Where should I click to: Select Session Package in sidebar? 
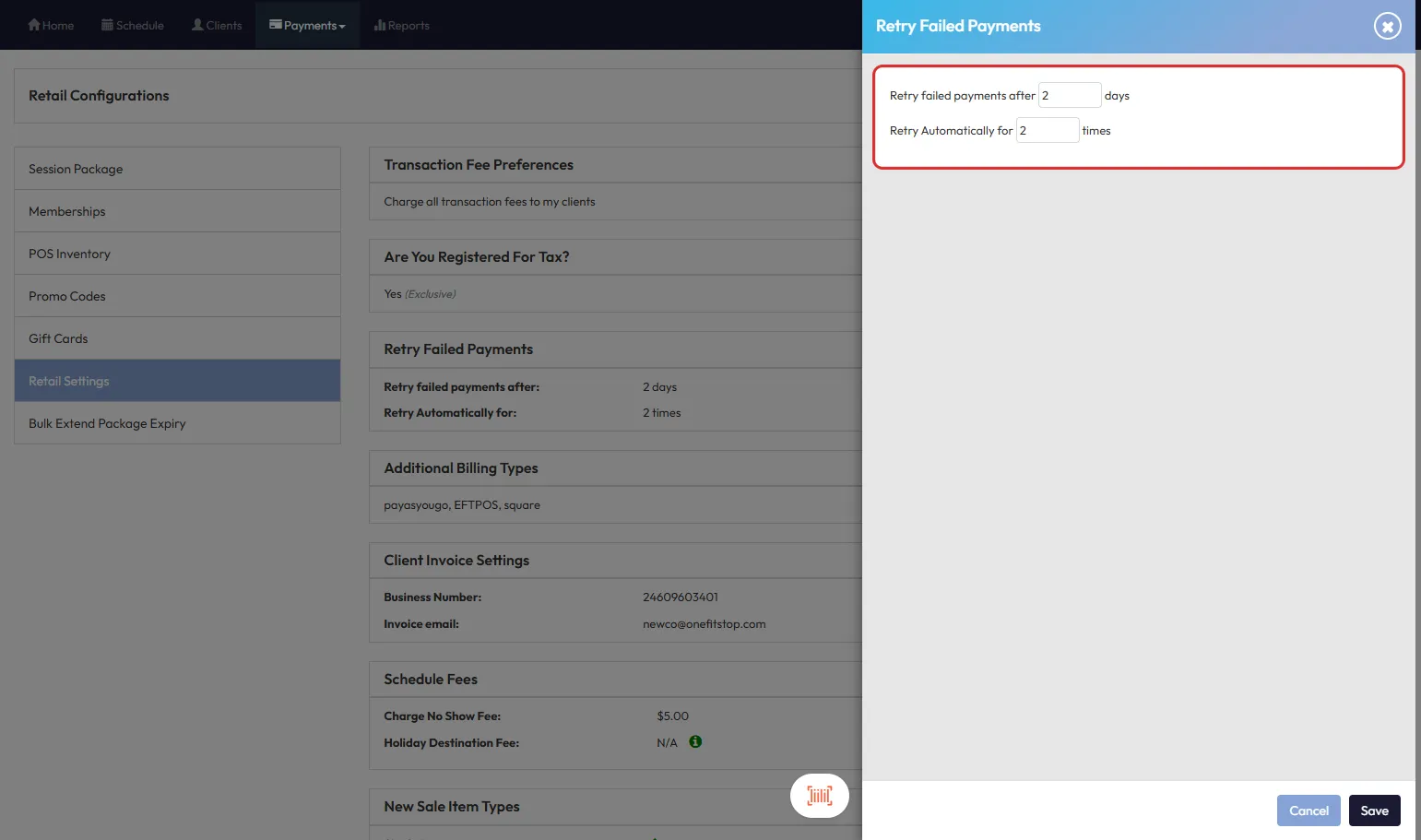pyautogui.click(x=76, y=169)
